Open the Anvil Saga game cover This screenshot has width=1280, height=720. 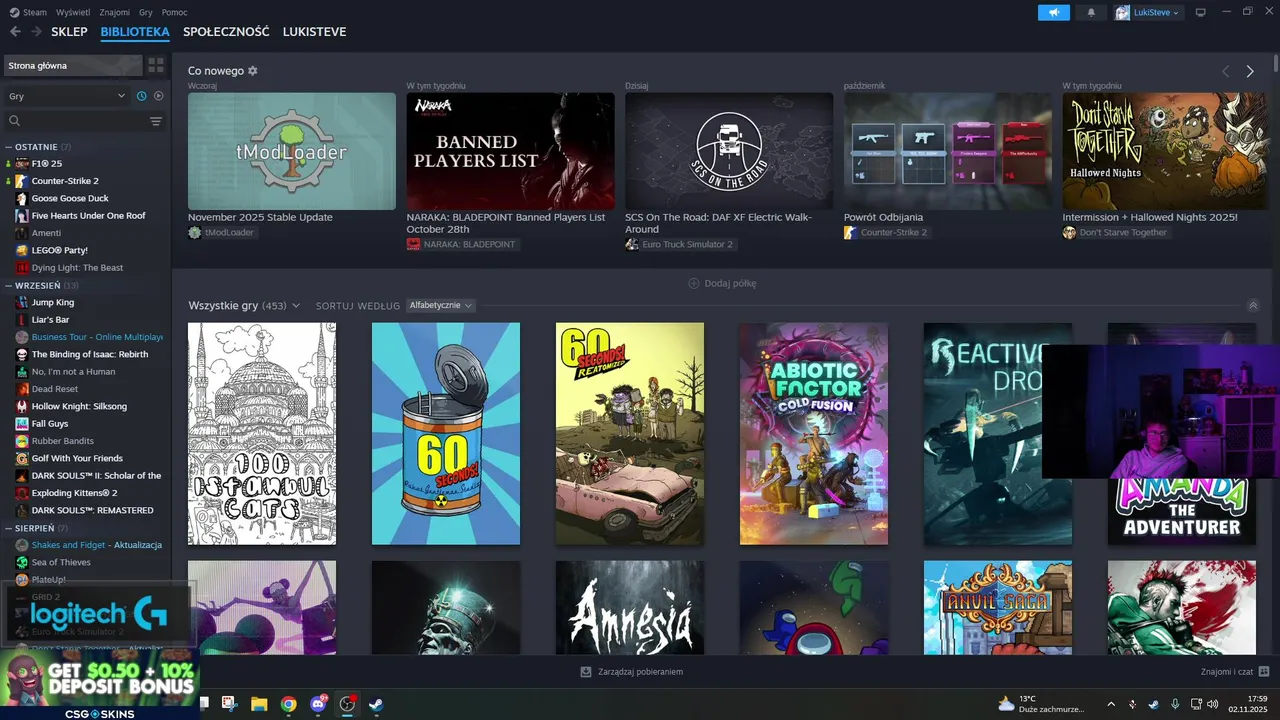point(998,608)
